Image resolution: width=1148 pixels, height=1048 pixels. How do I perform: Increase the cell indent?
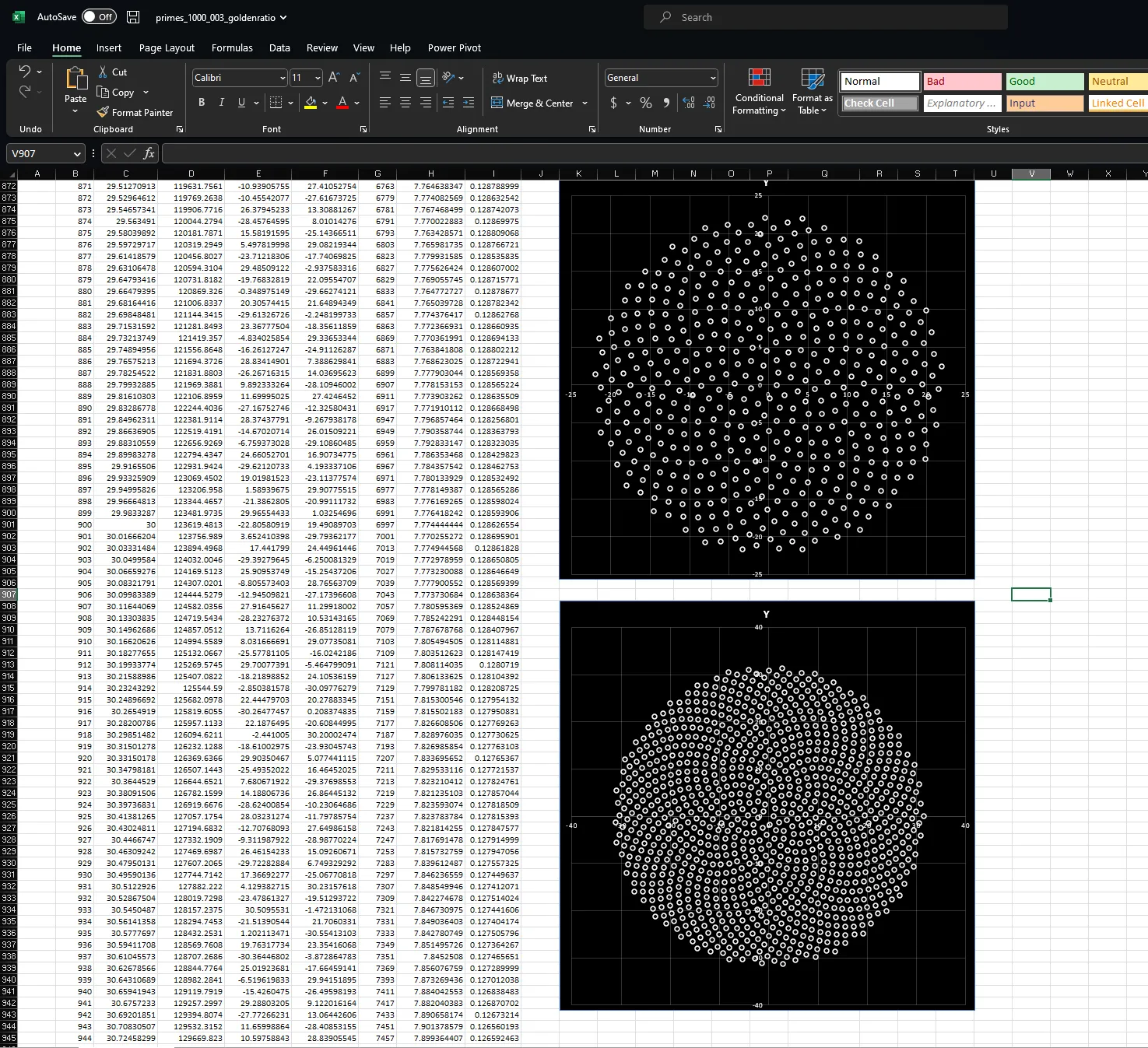click(x=469, y=103)
